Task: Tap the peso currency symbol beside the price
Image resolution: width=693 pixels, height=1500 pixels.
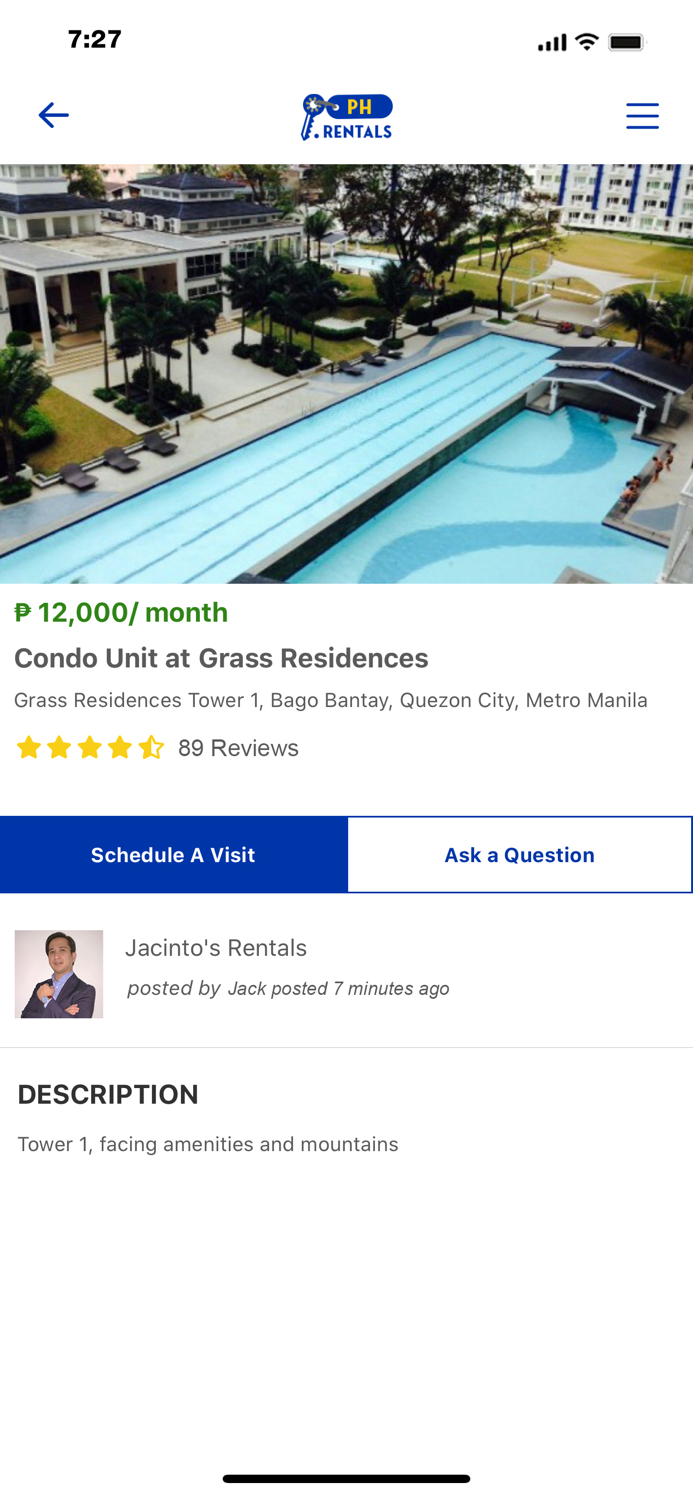Action: [x=20, y=612]
